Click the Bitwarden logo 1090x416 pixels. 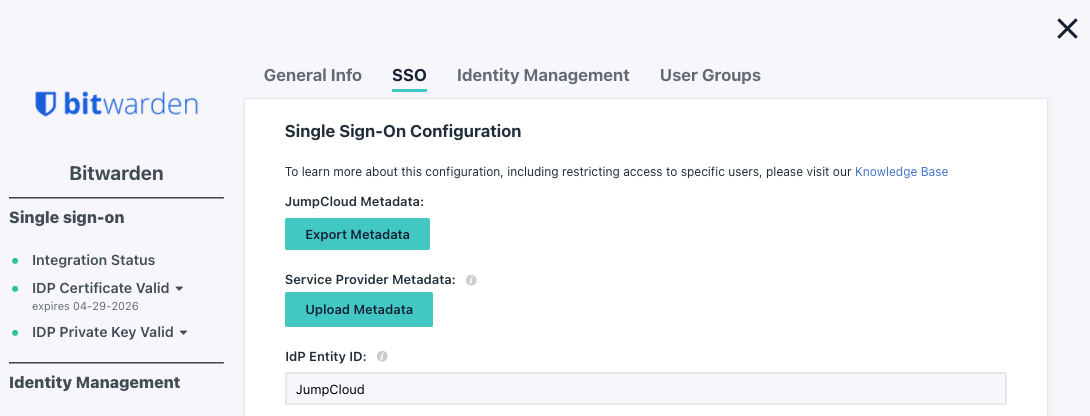pos(116,104)
